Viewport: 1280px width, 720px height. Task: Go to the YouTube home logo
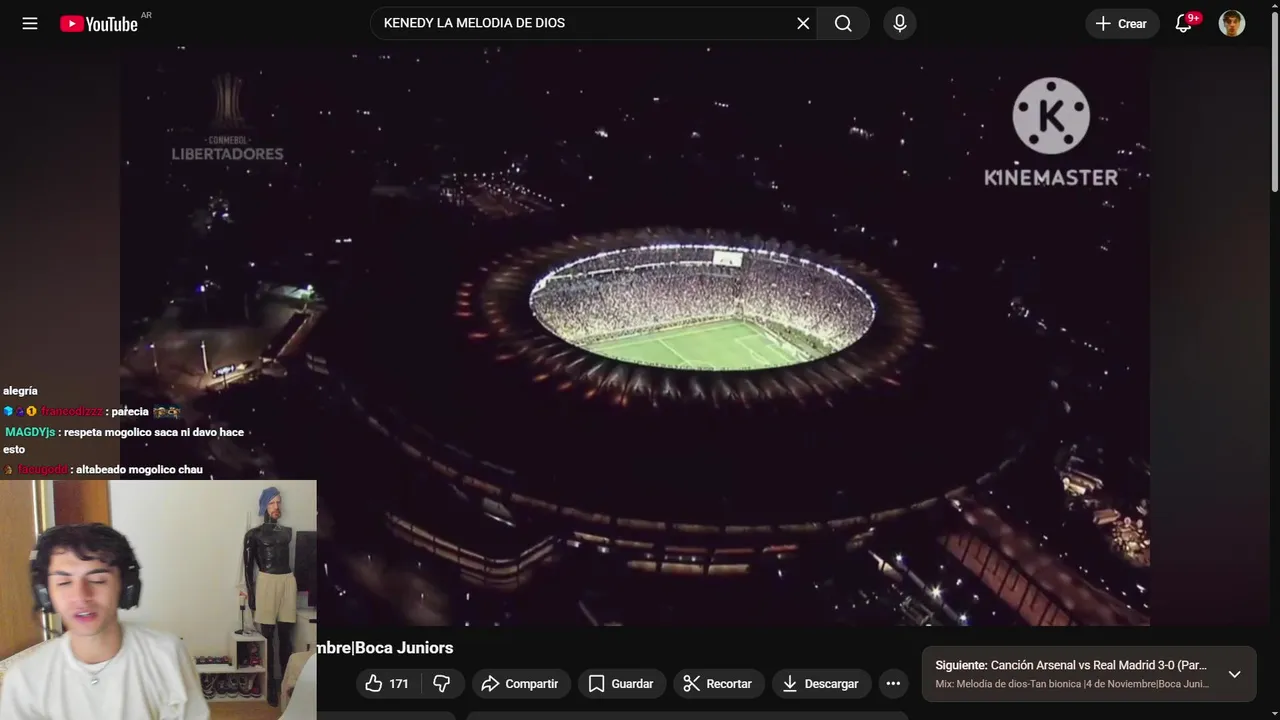coord(99,24)
